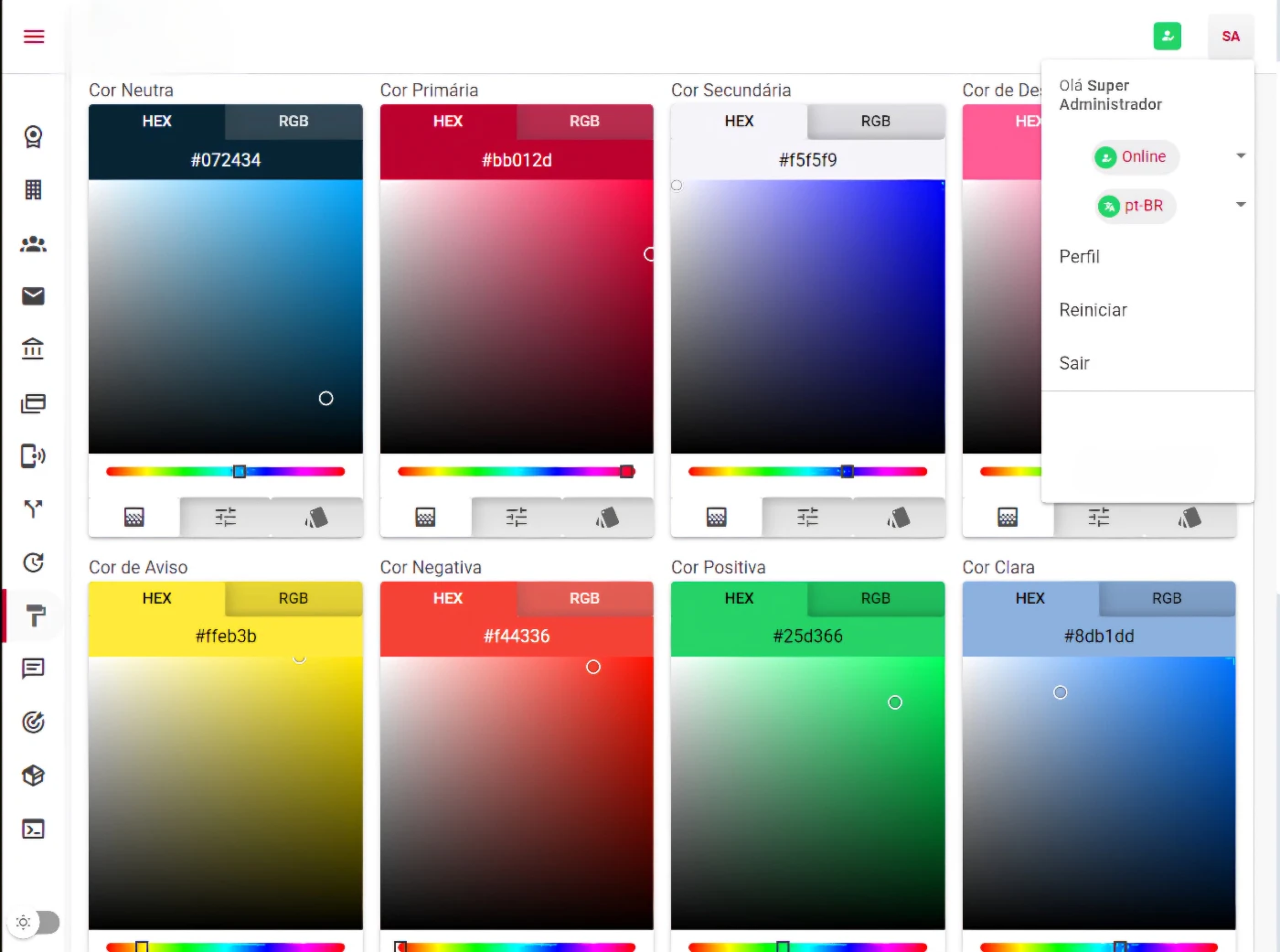Open the terminal console sidebar icon
The width and height of the screenshot is (1280, 952).
click(33, 829)
